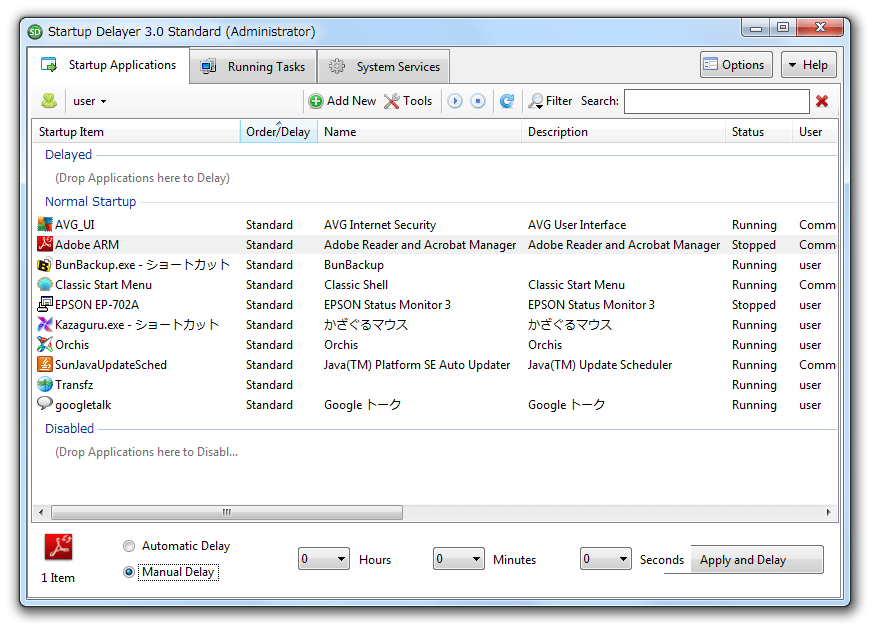Sort by Description column header
This screenshot has width=872, height=629.
[623, 132]
